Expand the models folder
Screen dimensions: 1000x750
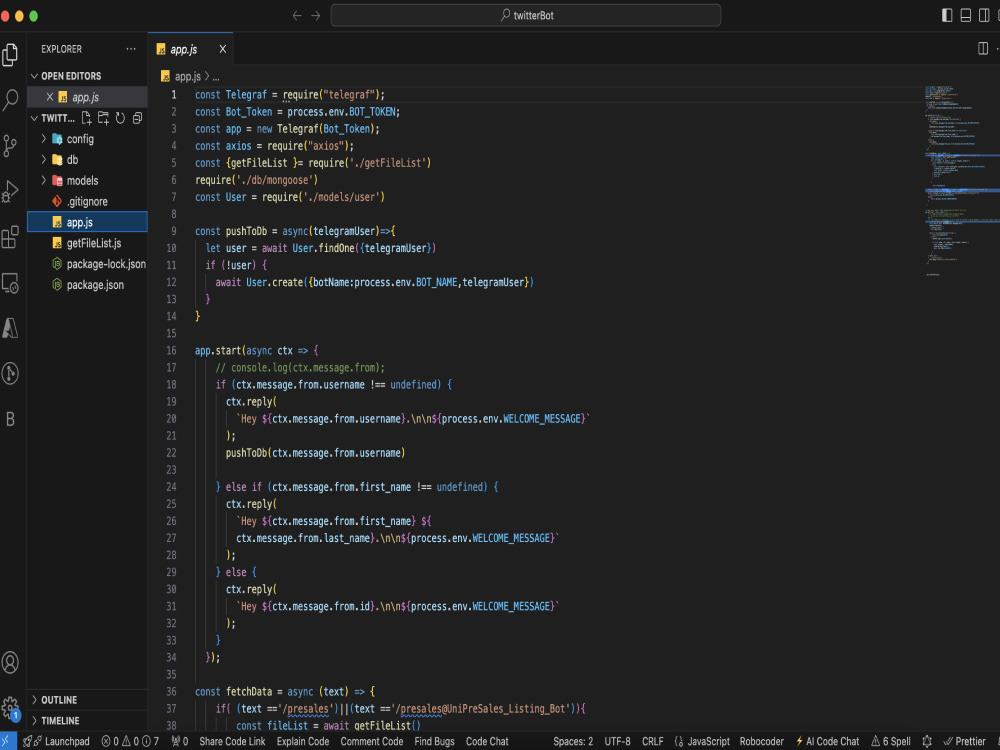87,180
